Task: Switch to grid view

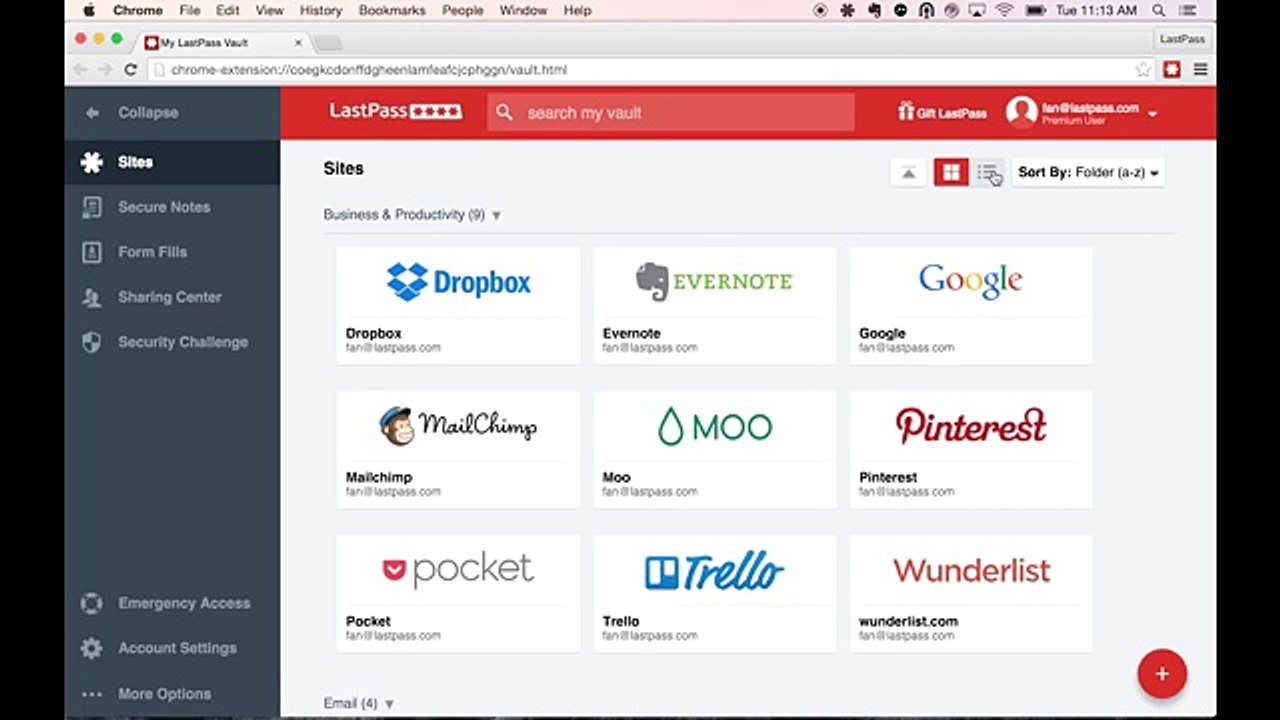Action: tap(951, 173)
